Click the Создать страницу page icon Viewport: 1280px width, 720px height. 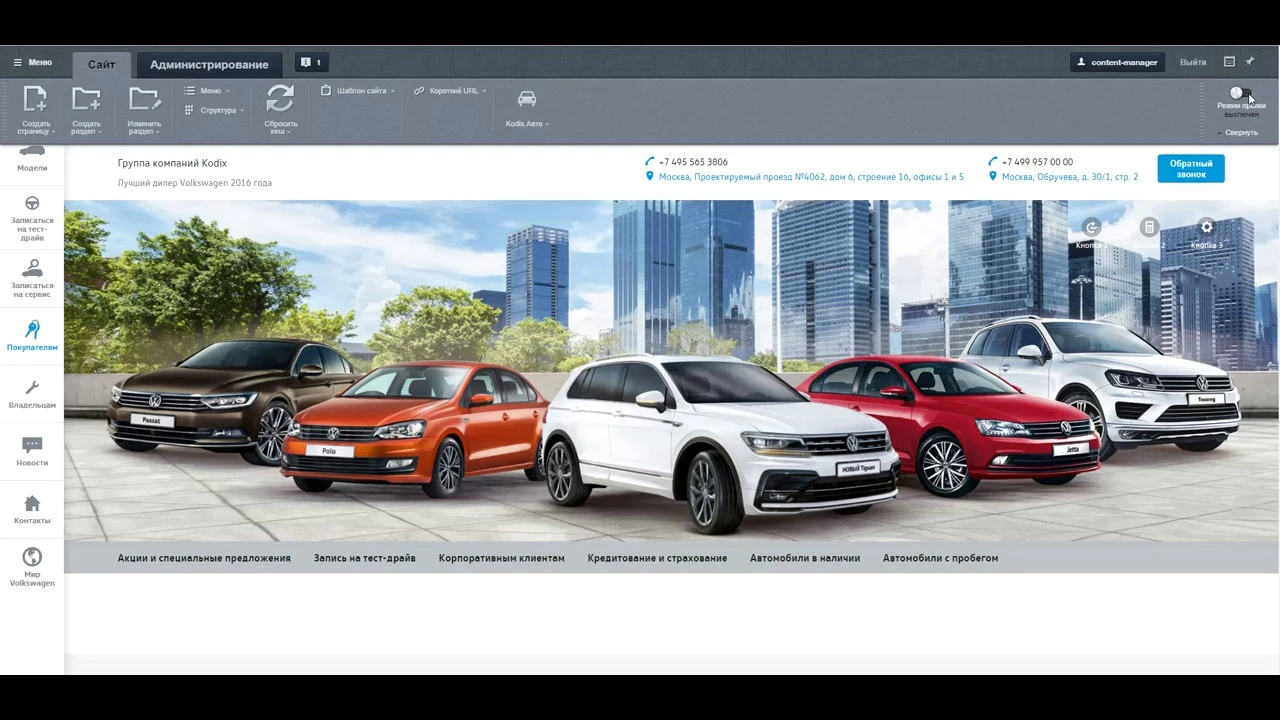tap(36, 99)
